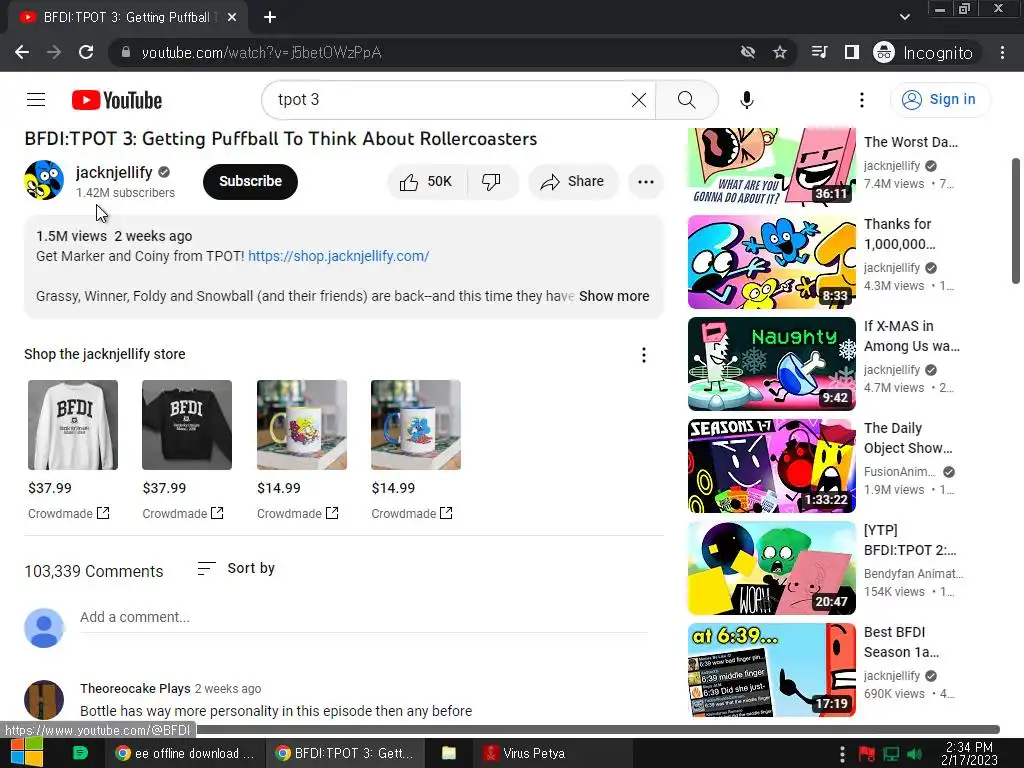The image size is (1024, 768).
Task: Open YouTube settings three-dot menu
Action: (x=861, y=100)
